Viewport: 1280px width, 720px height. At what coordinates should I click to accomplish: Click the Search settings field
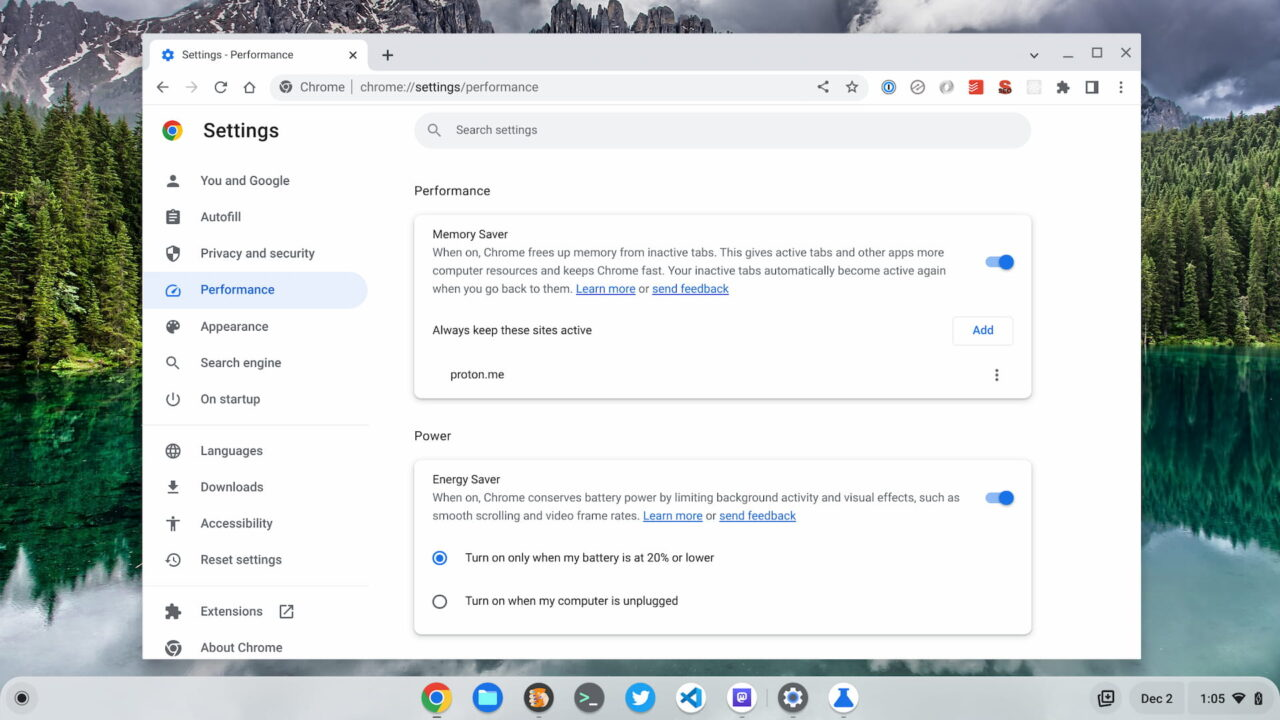point(722,130)
